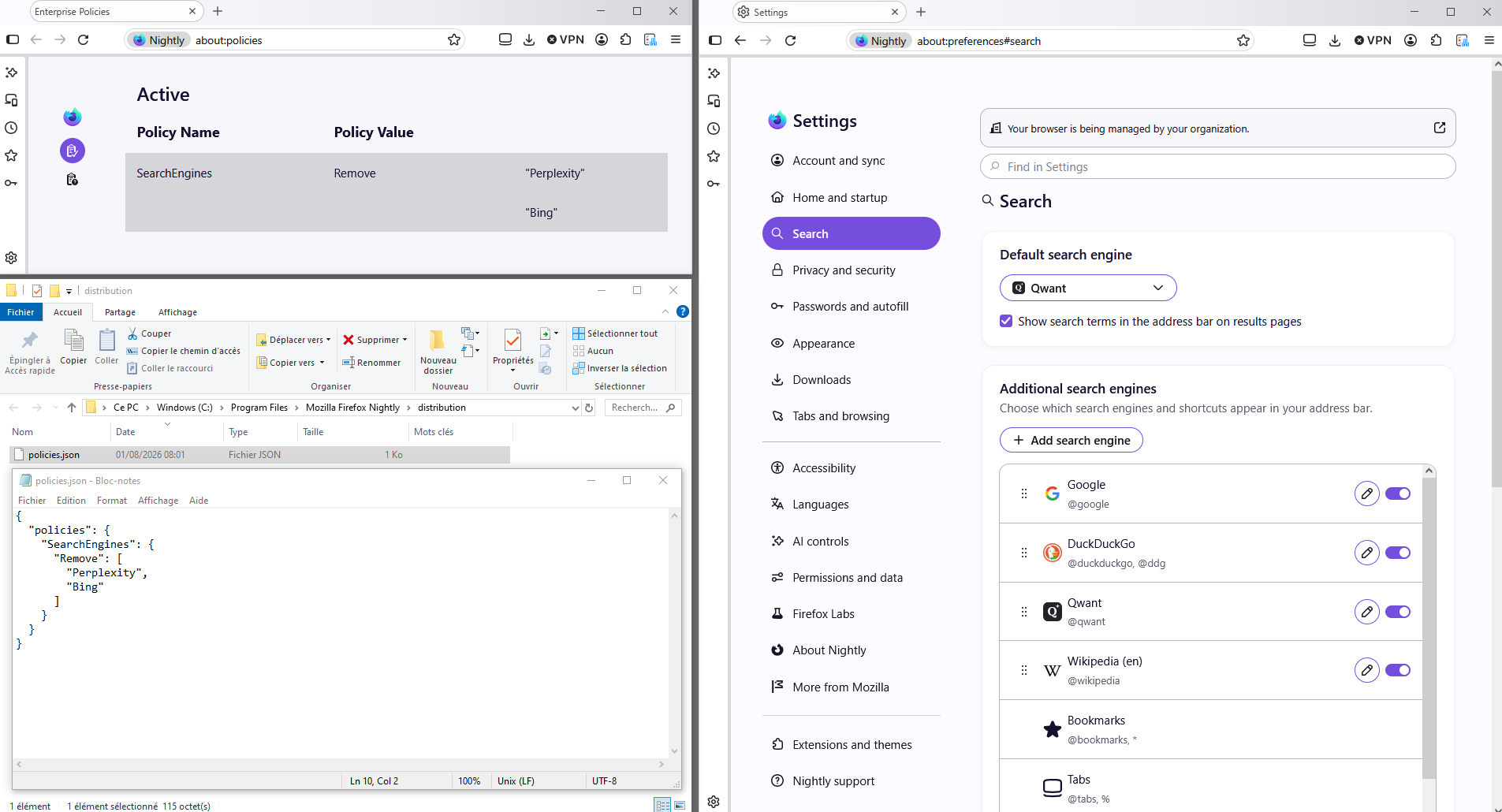
Task: Switch to the Affichage ribbon tab in Explorer
Action: coord(177,312)
